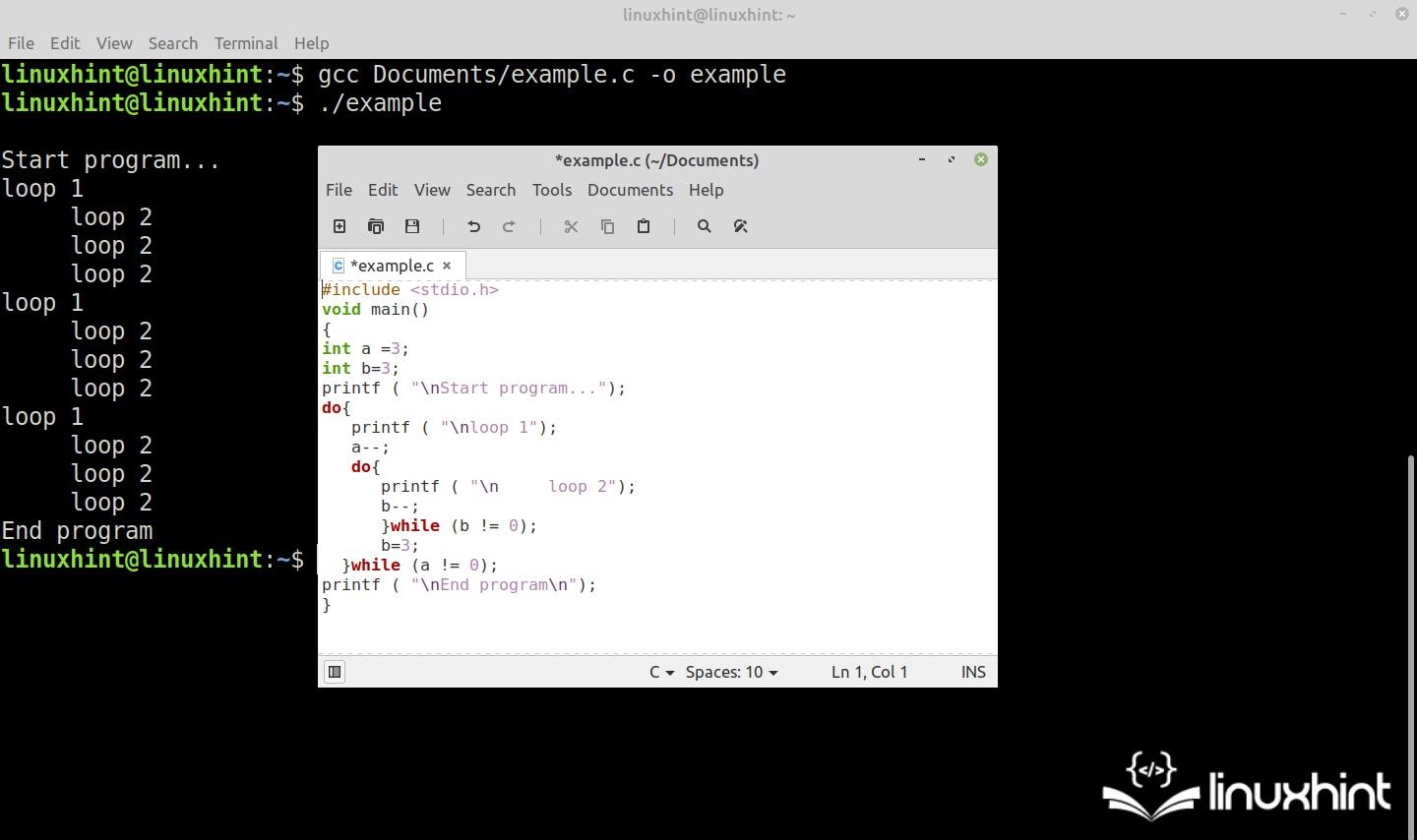This screenshot has width=1417, height=840.
Task: Open Find with the magnifier icon
Action: (704, 226)
